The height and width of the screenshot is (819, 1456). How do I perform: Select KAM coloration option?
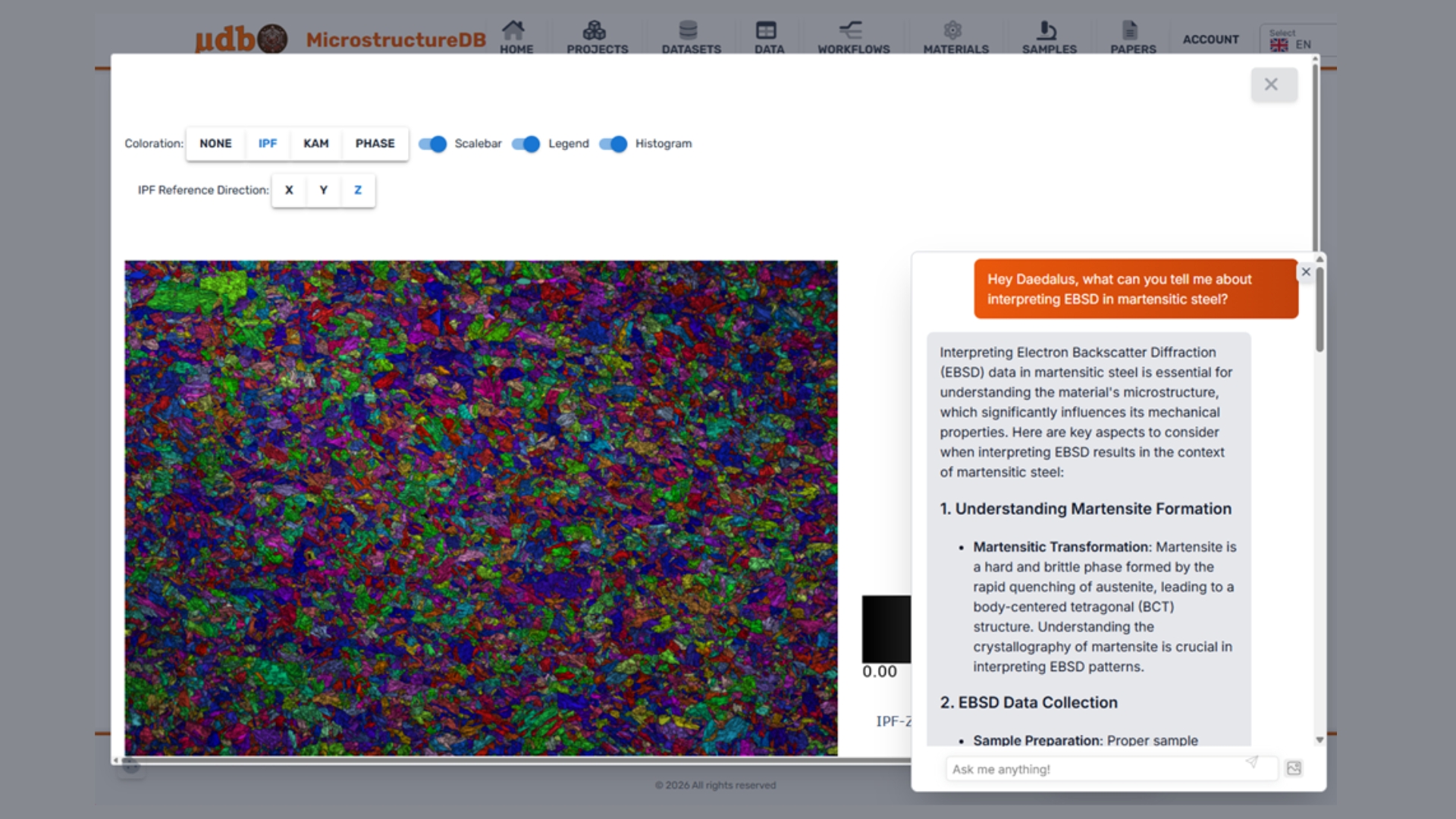pos(316,144)
